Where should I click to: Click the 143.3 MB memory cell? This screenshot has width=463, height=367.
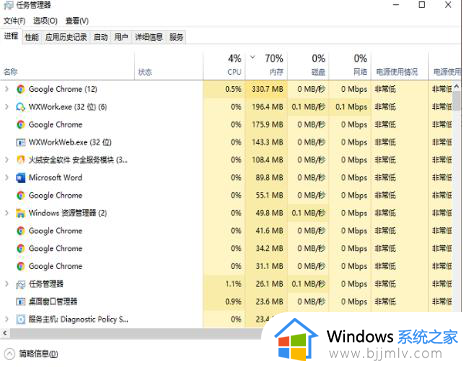[x=267, y=142]
